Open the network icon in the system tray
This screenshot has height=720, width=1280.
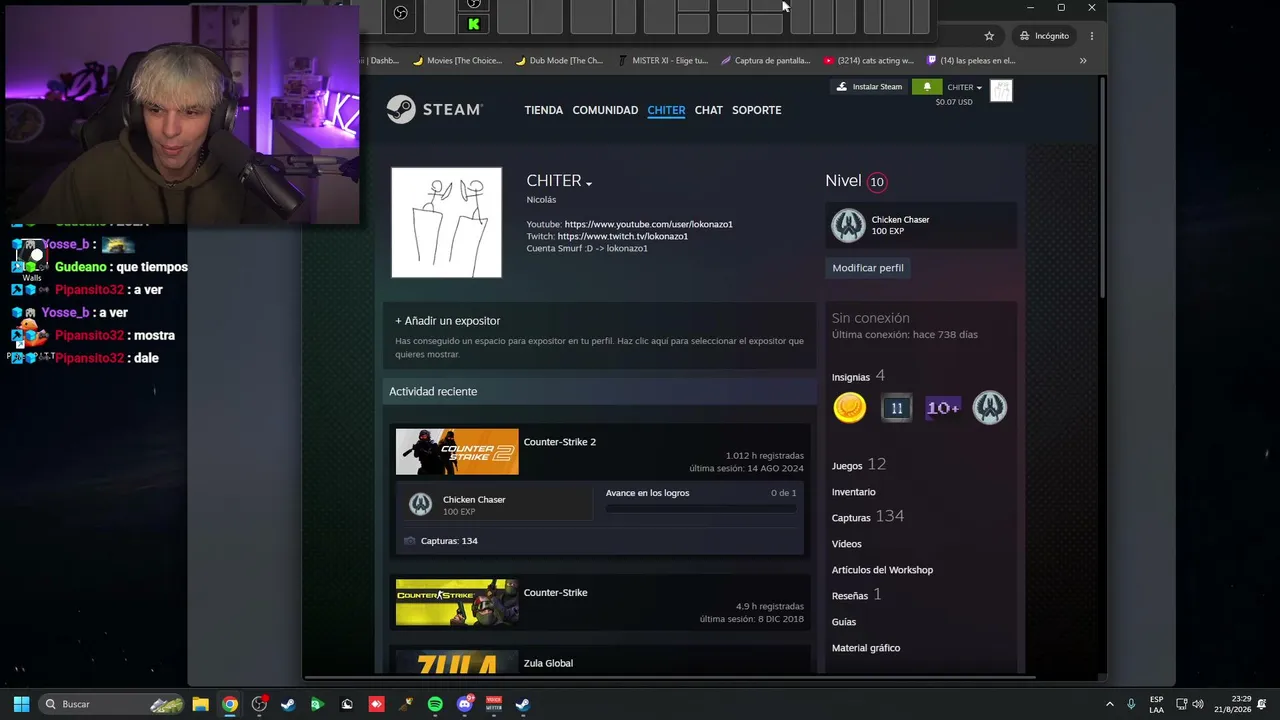1181,704
